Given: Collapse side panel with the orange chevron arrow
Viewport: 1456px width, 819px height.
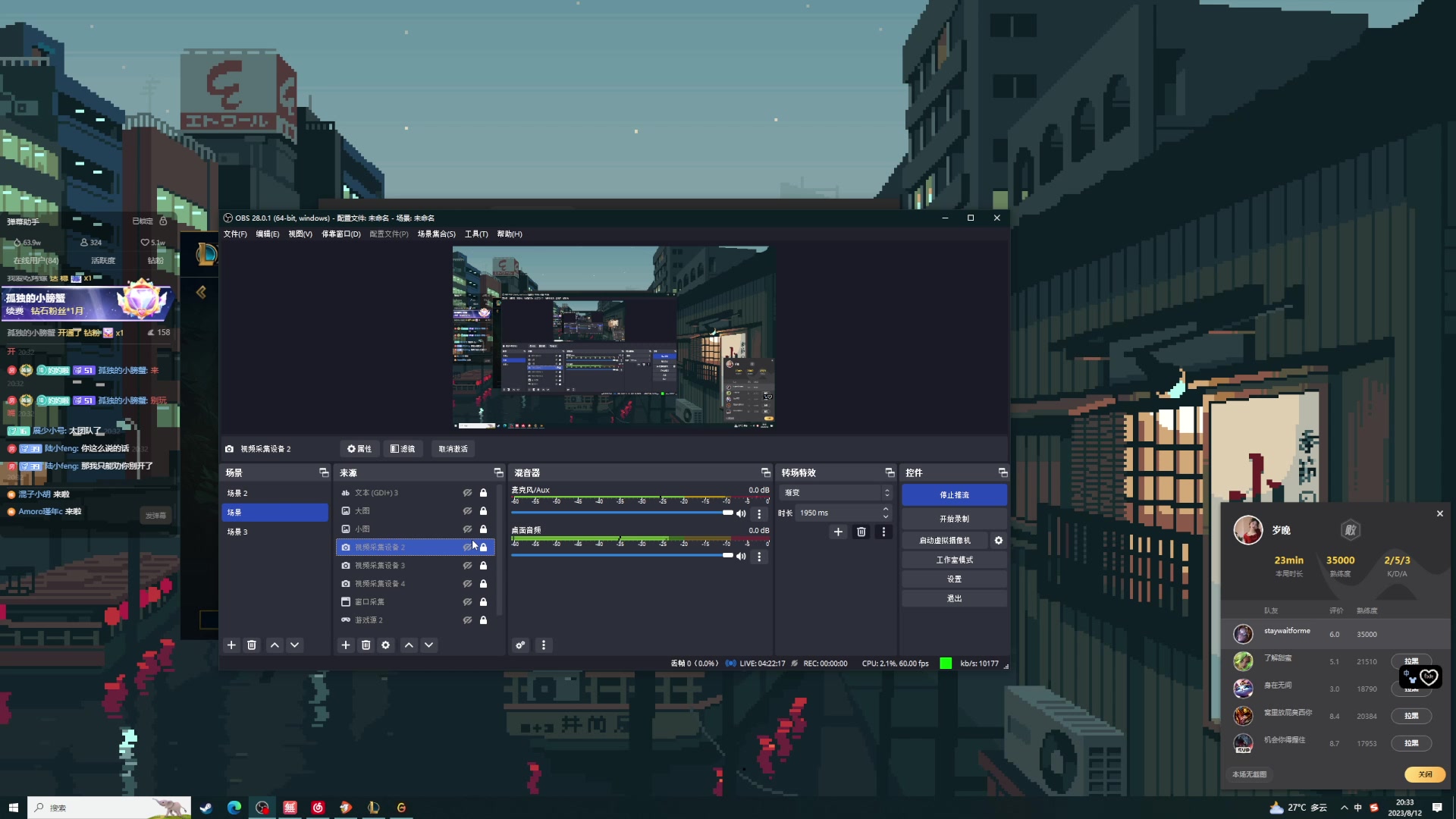Looking at the screenshot, I should pyautogui.click(x=201, y=292).
